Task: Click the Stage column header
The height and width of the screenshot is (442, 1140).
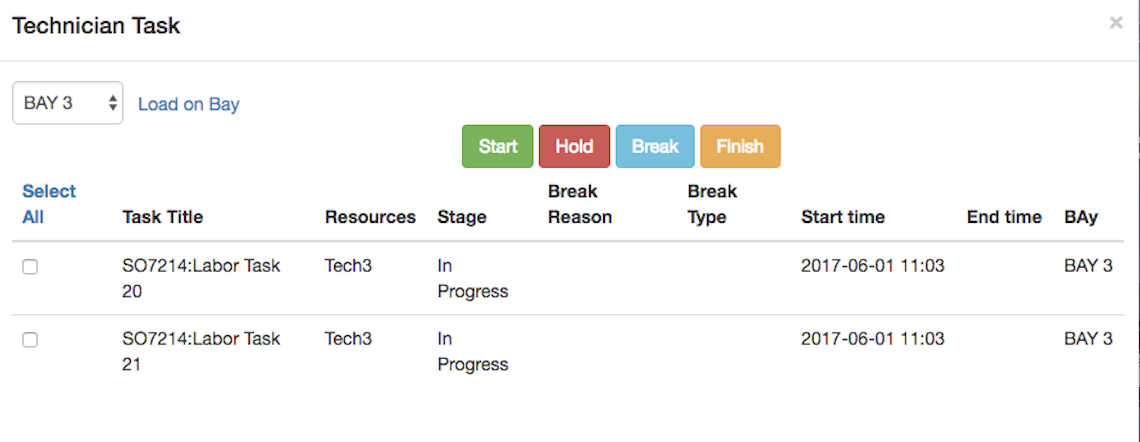Action: 462,217
